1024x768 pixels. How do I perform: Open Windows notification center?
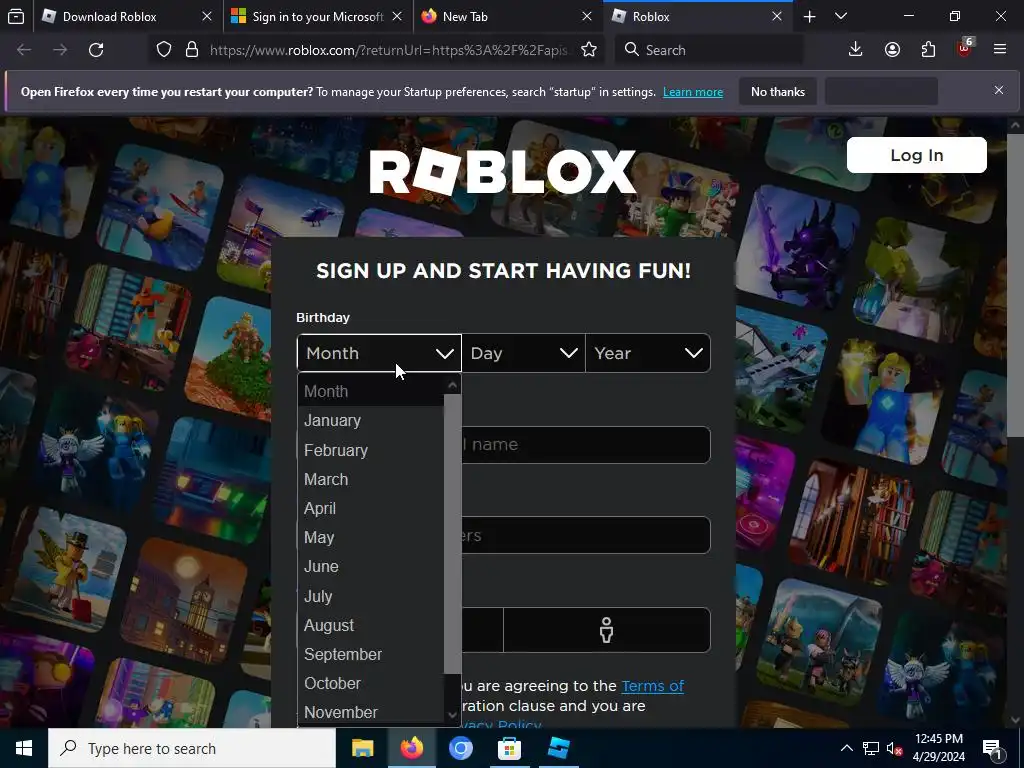(993, 748)
